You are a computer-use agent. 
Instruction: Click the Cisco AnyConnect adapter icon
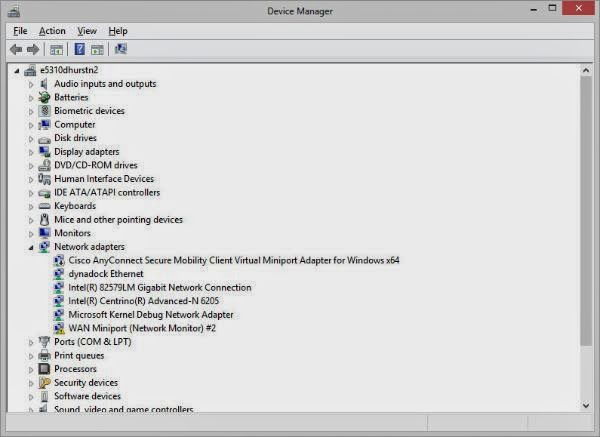(x=59, y=261)
